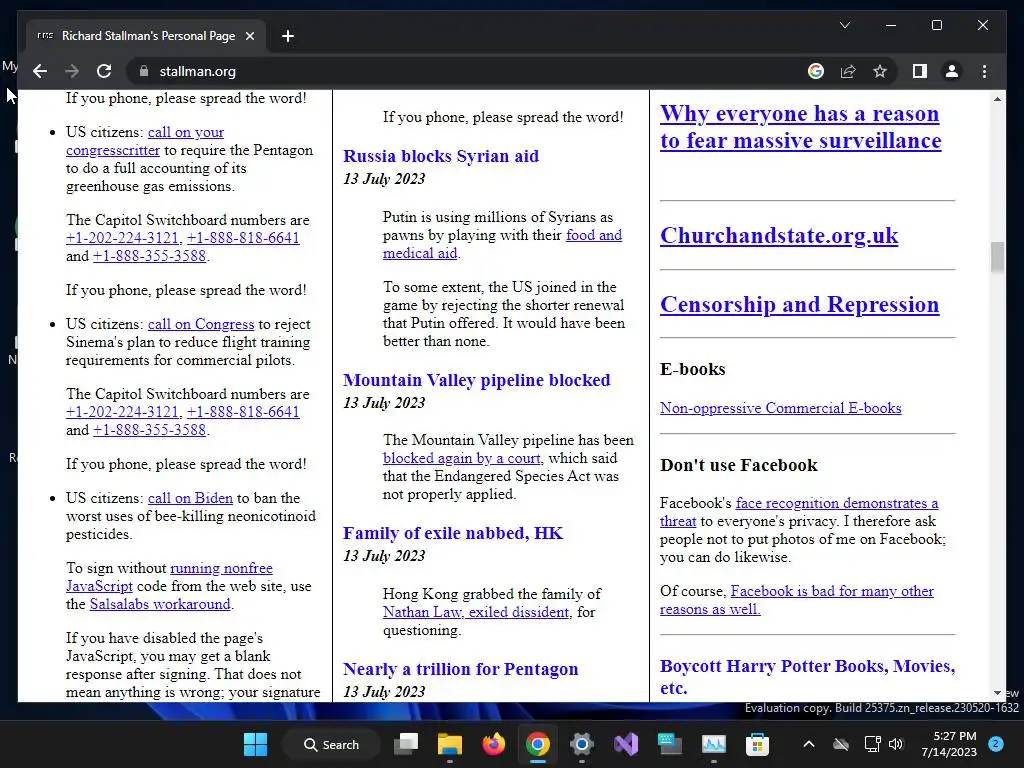Open the performance monitor taskbar app
The width and height of the screenshot is (1024, 768).
[x=714, y=744]
